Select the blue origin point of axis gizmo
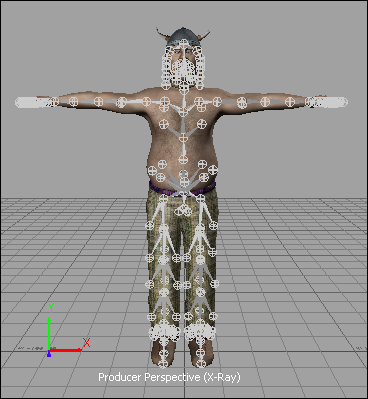368x399 pixels. pos(49,354)
